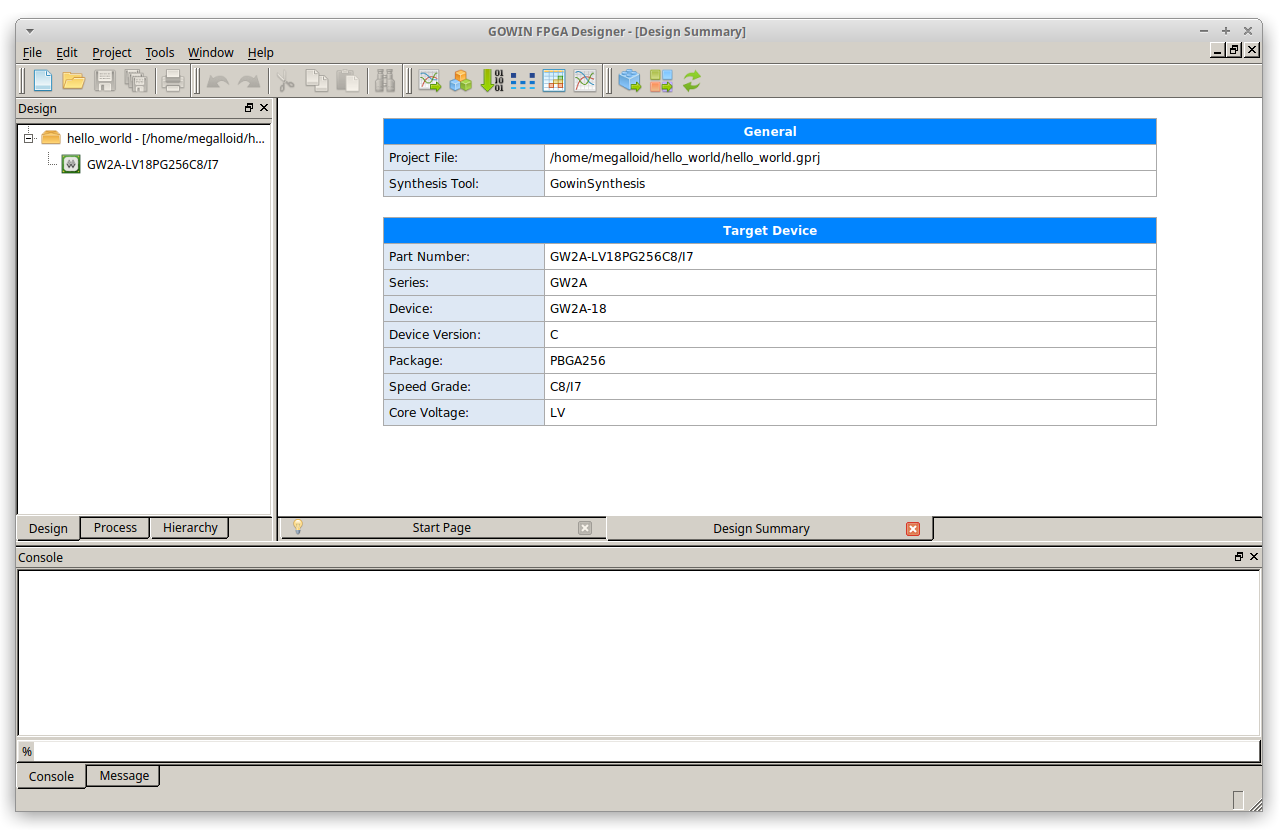The height and width of the screenshot is (830, 1284).
Task: Click the Synthesis Tool label cell
Action: click(x=464, y=184)
